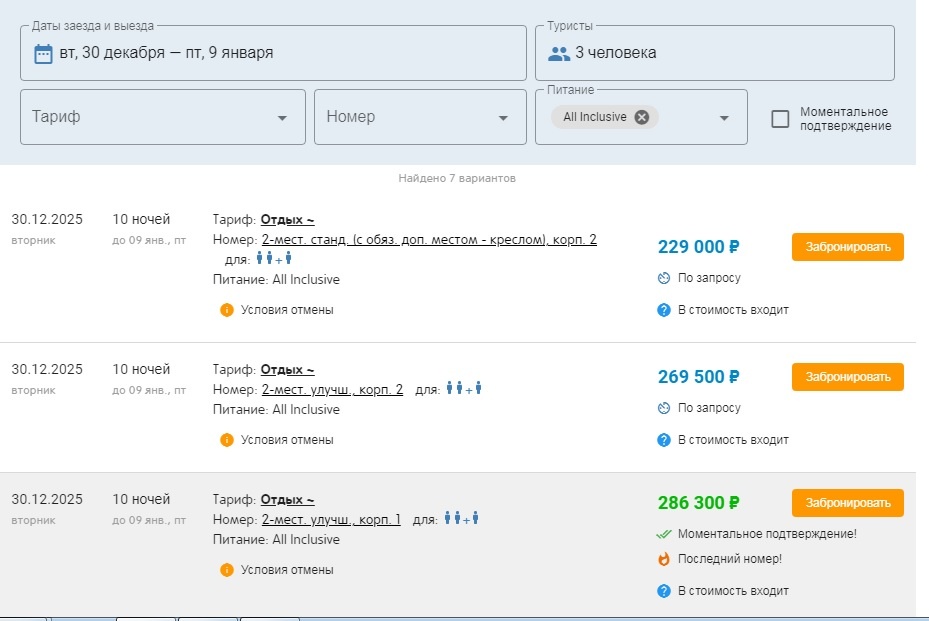The image size is (929, 621).
Task: Click the green price 286 300 ₽
Action: point(699,503)
